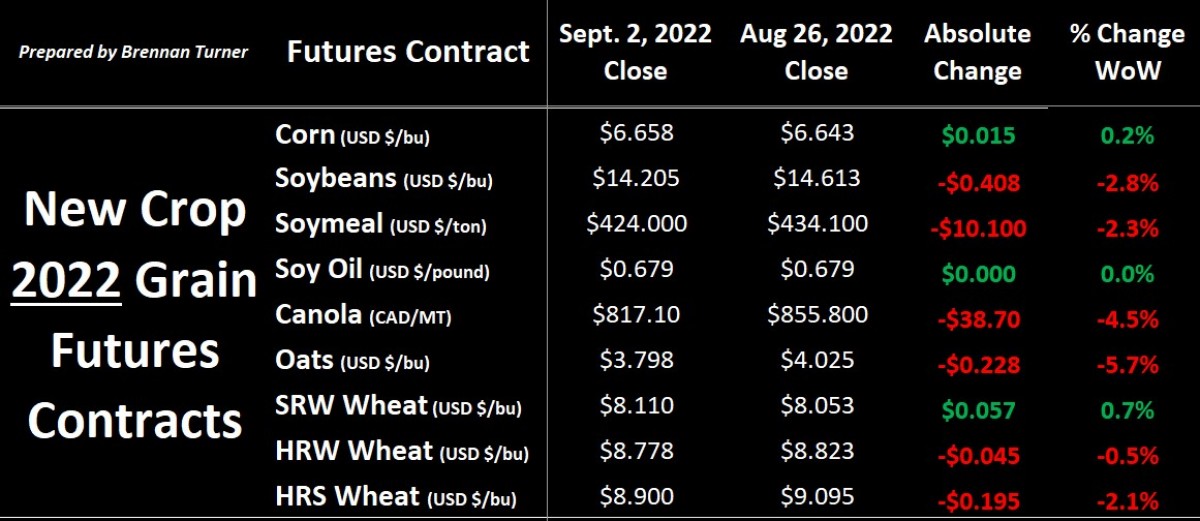The image size is (1200, 521).
Task: Click the Absolute Change column header
Action: (x=976, y=52)
